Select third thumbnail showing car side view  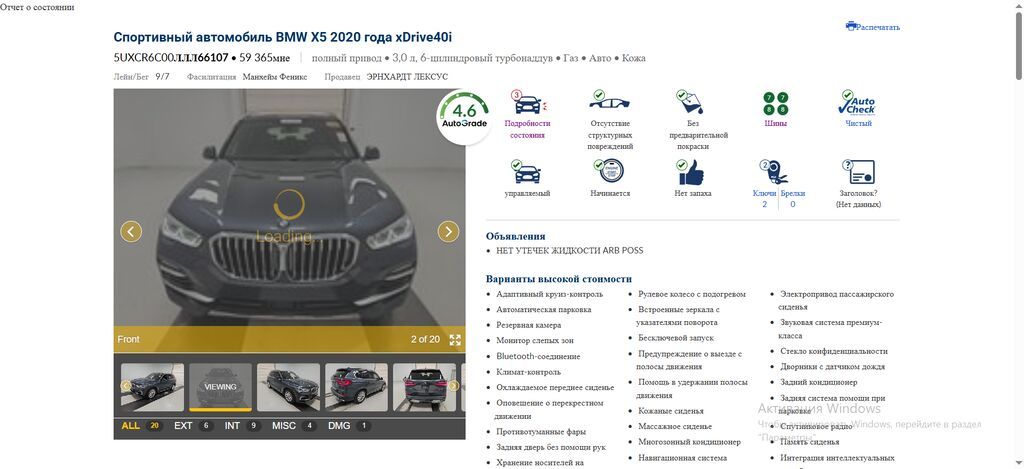click(288, 387)
